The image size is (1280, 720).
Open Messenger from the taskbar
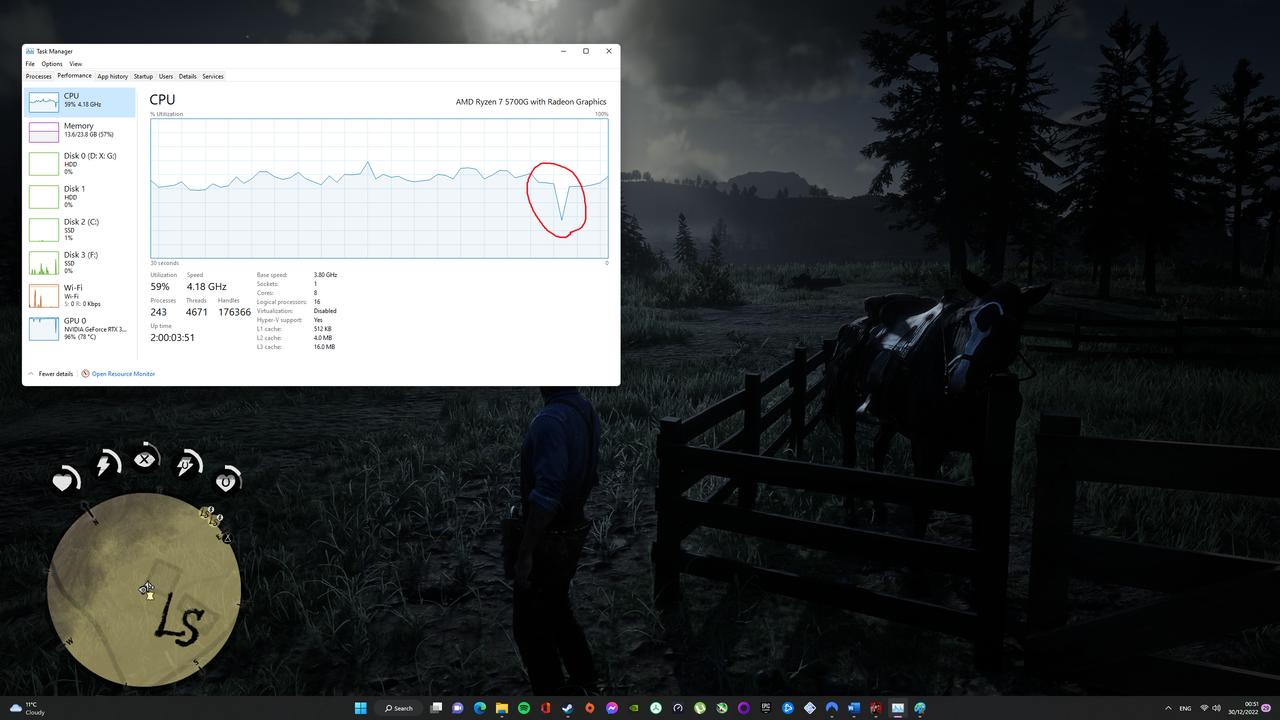(x=612, y=708)
